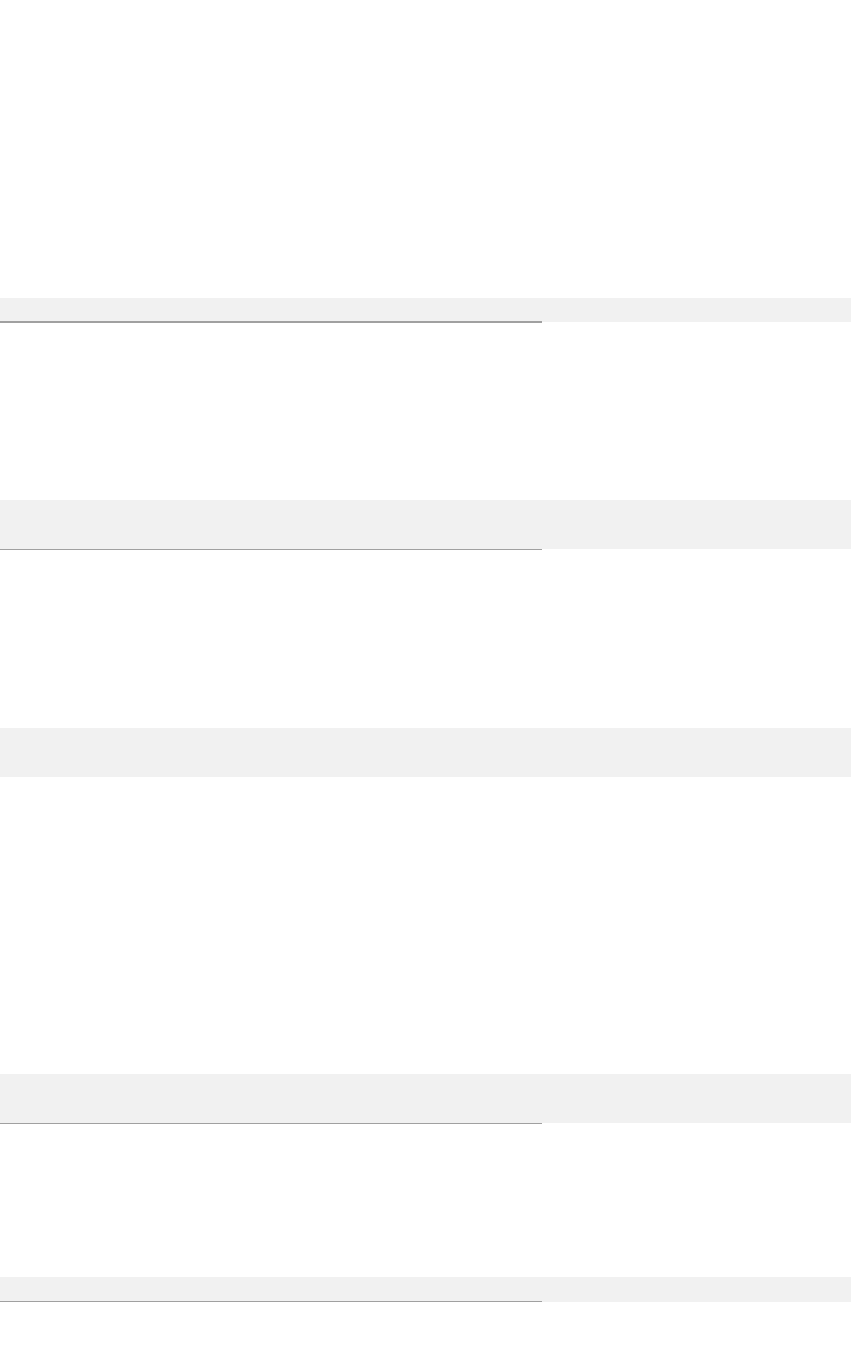Click white section between first and second bands
This screenshot has height=1371, width=851.
click(x=425, y=410)
